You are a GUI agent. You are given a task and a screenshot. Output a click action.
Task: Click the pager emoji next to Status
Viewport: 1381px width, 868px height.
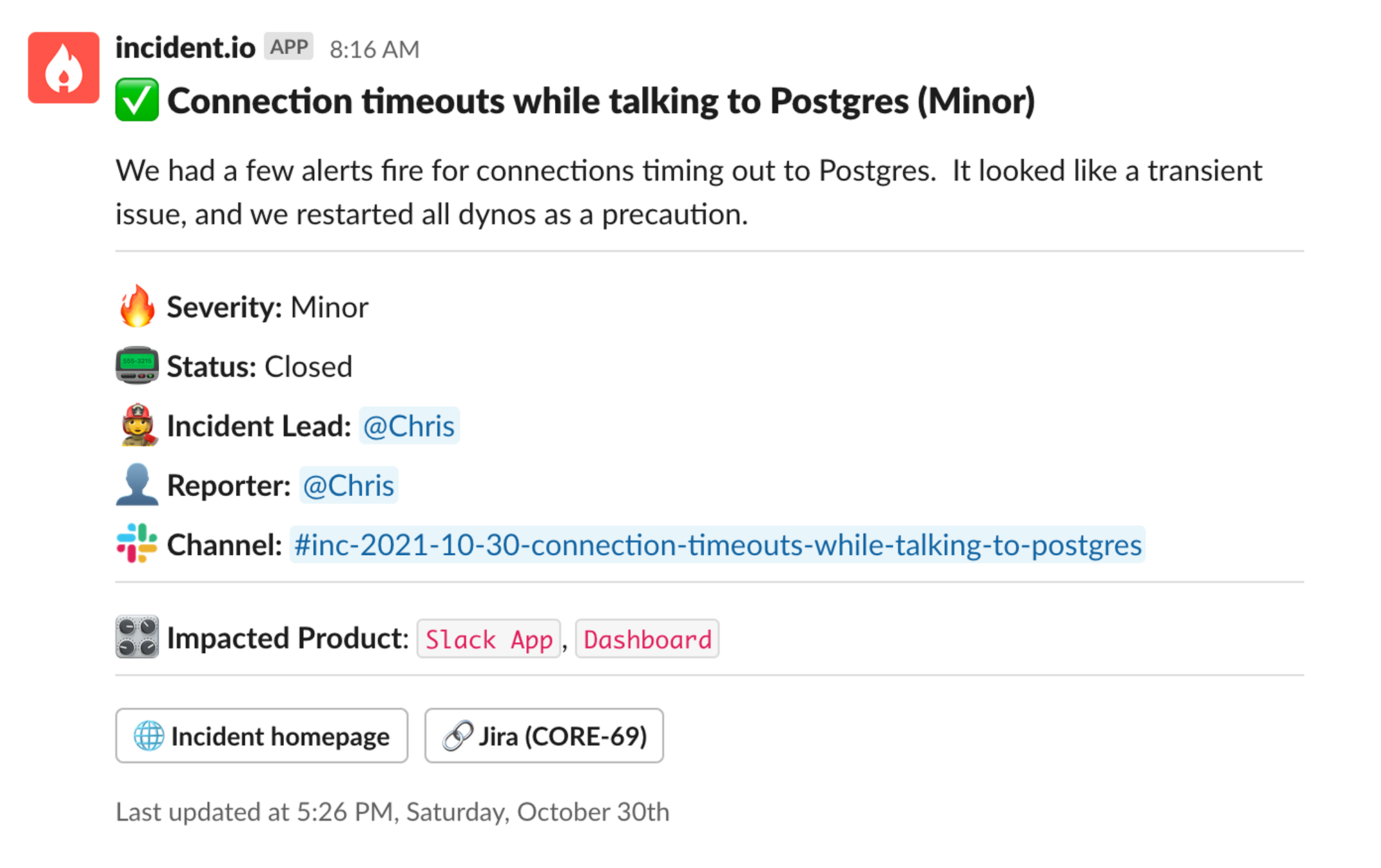137,365
